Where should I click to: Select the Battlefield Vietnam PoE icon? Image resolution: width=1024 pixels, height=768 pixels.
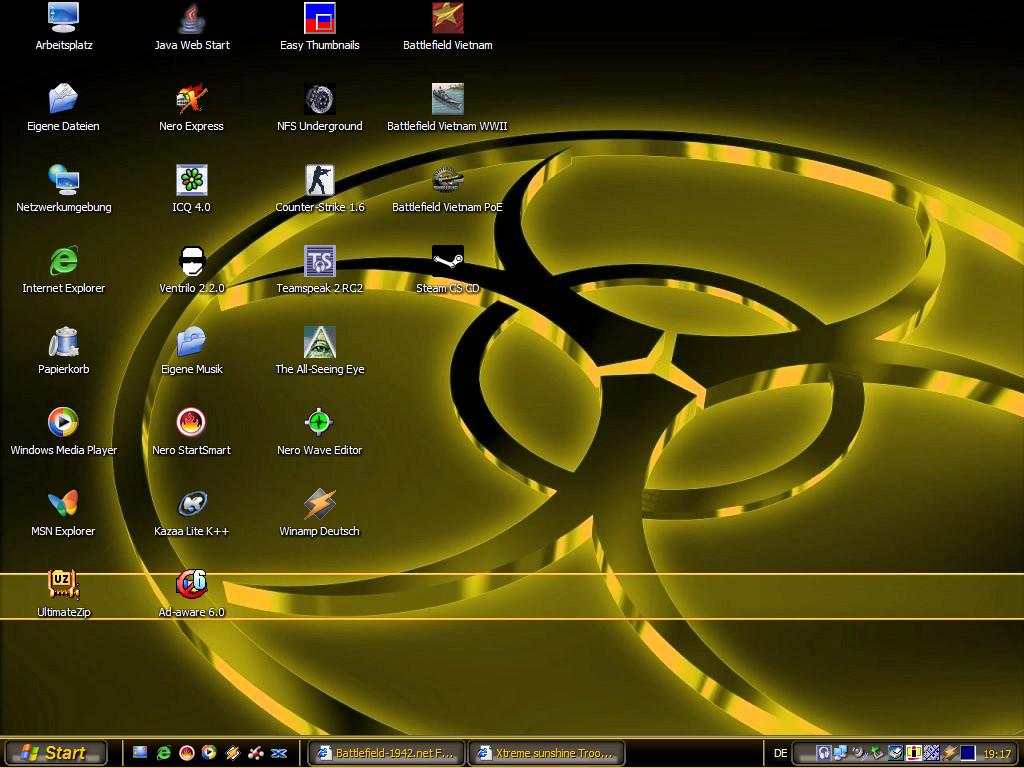[447, 189]
